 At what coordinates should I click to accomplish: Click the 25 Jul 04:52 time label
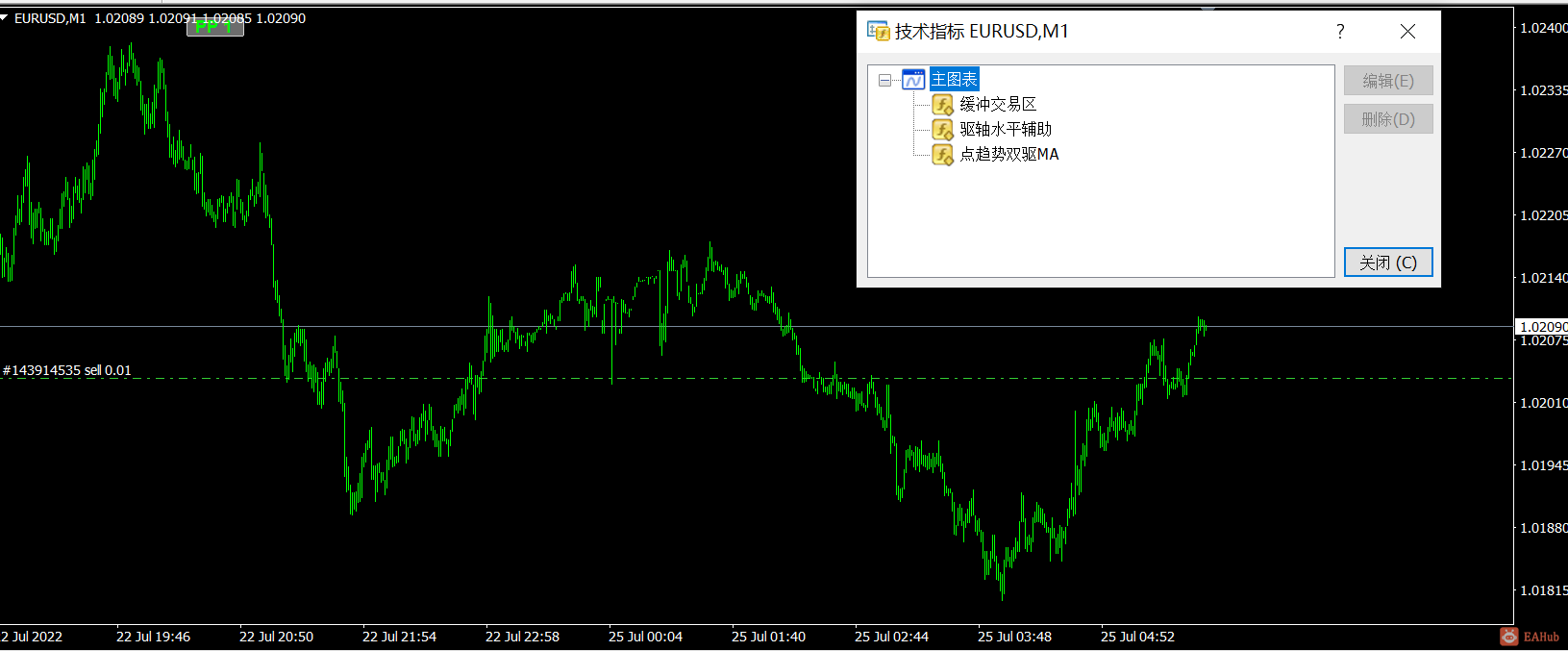tap(1137, 637)
